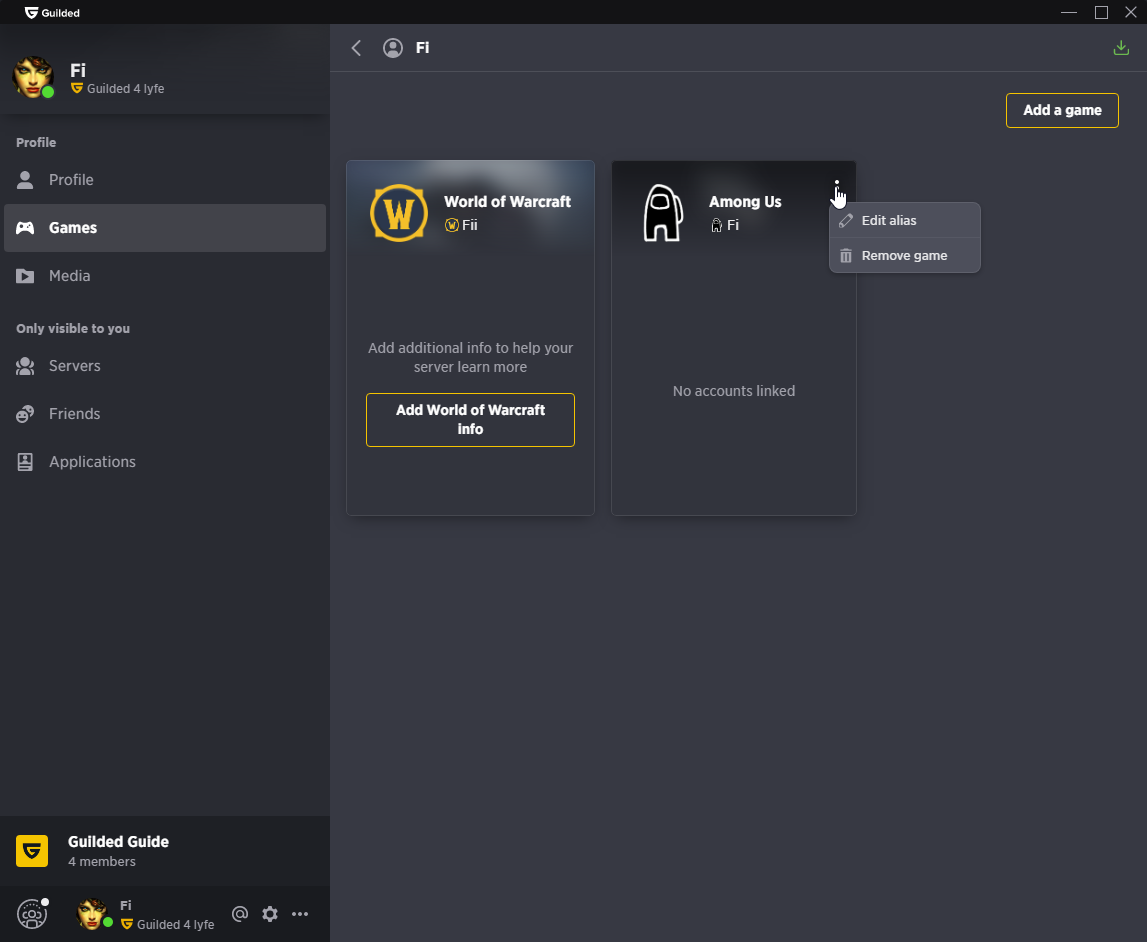Click the Fi avatar at top of sidebar
The height and width of the screenshot is (942, 1147).
[33, 76]
